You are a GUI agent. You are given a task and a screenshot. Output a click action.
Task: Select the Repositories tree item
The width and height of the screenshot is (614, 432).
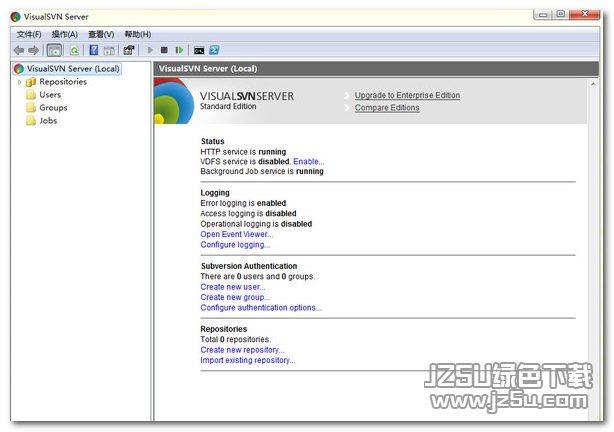point(63,82)
